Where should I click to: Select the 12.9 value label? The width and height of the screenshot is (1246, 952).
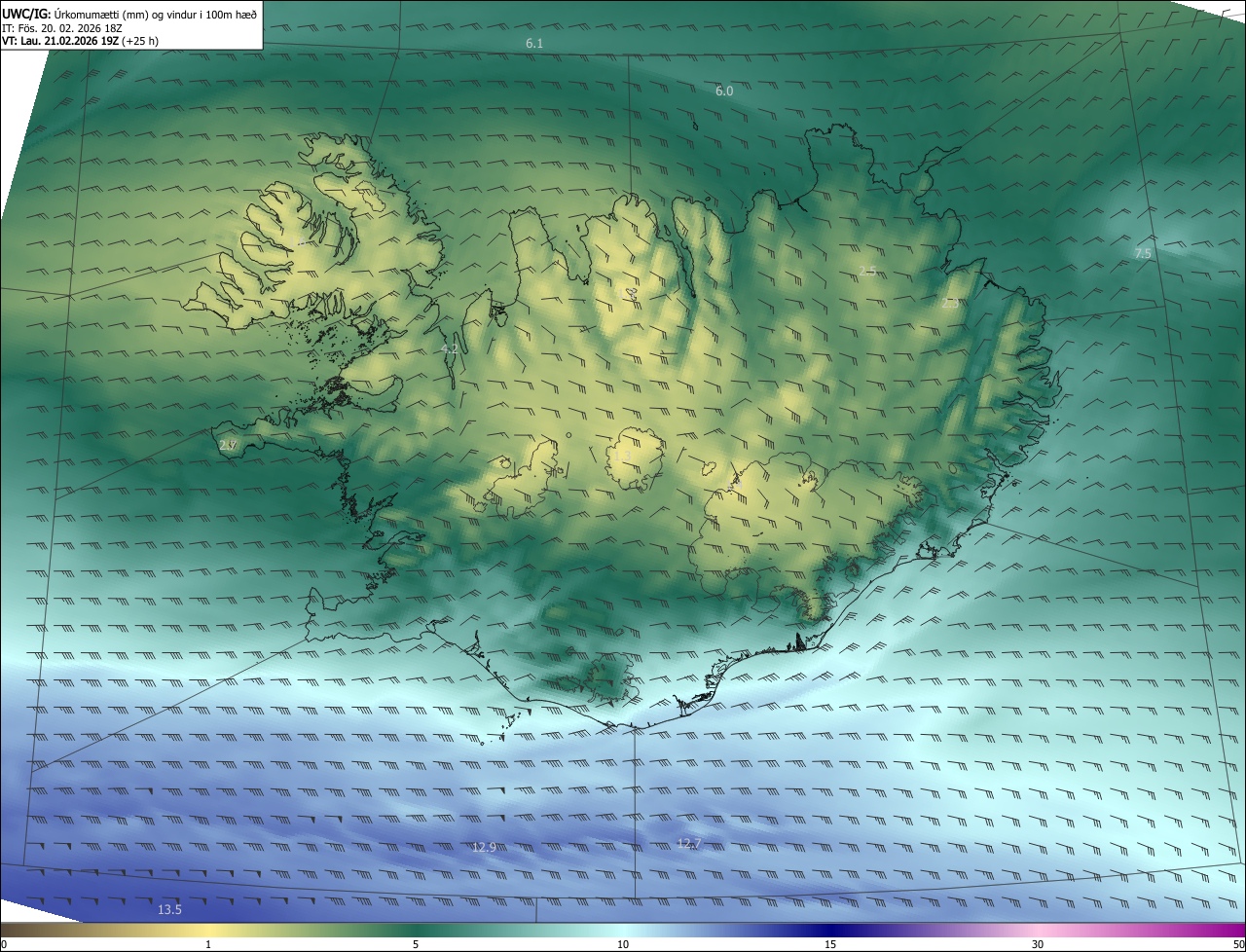click(484, 847)
